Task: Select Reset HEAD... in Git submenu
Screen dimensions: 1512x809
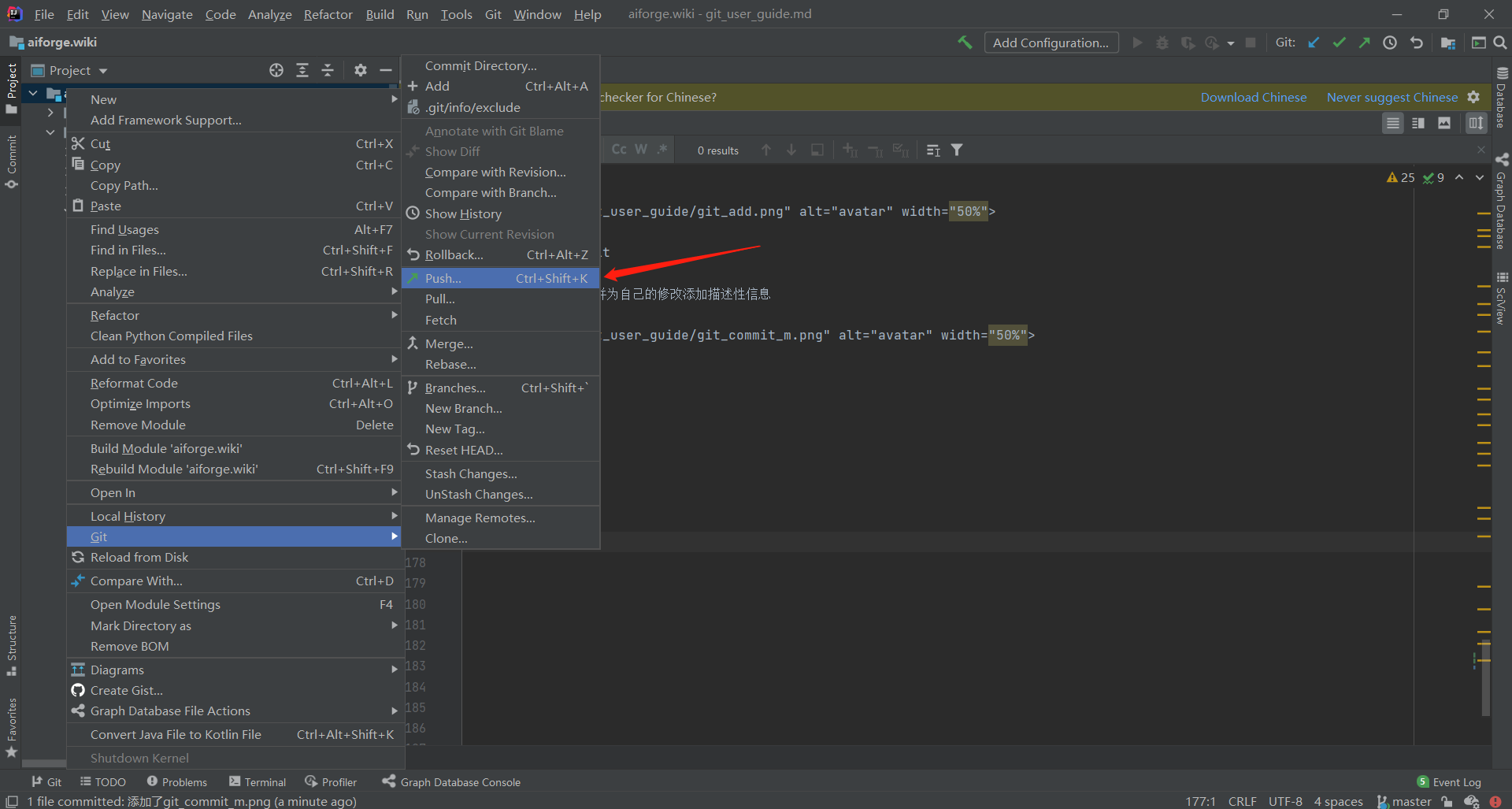Action: tap(501, 450)
